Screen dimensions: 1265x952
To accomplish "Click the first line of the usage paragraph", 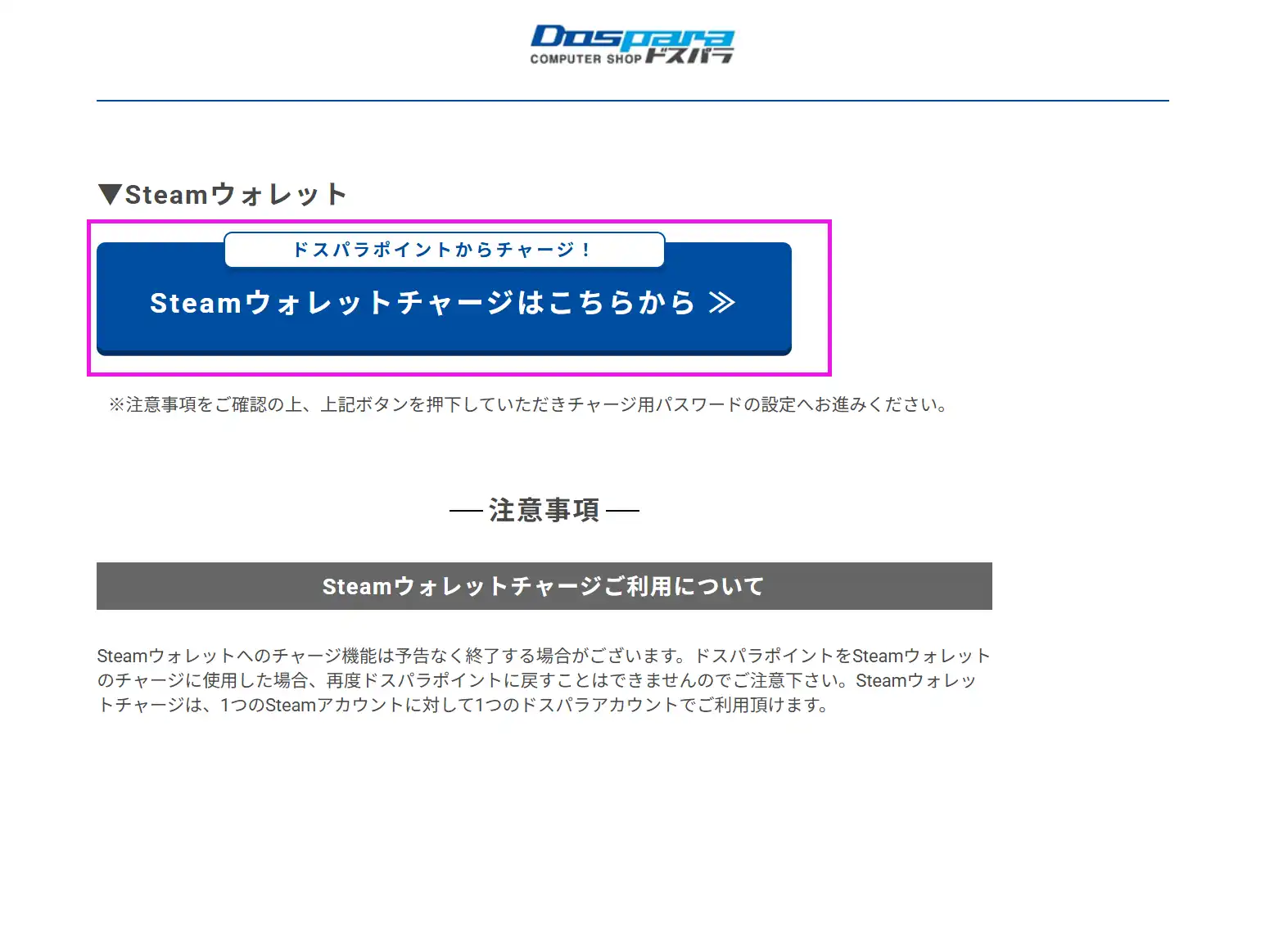I will coord(544,656).
